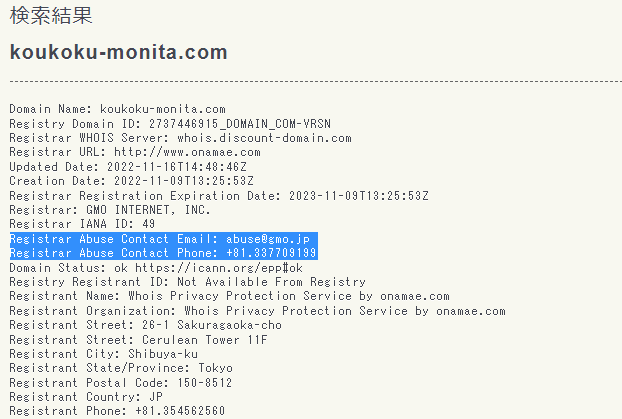This screenshot has height=419, width=622.
Task: Click the koukoku-monita.com bold title
Action: click(118, 52)
